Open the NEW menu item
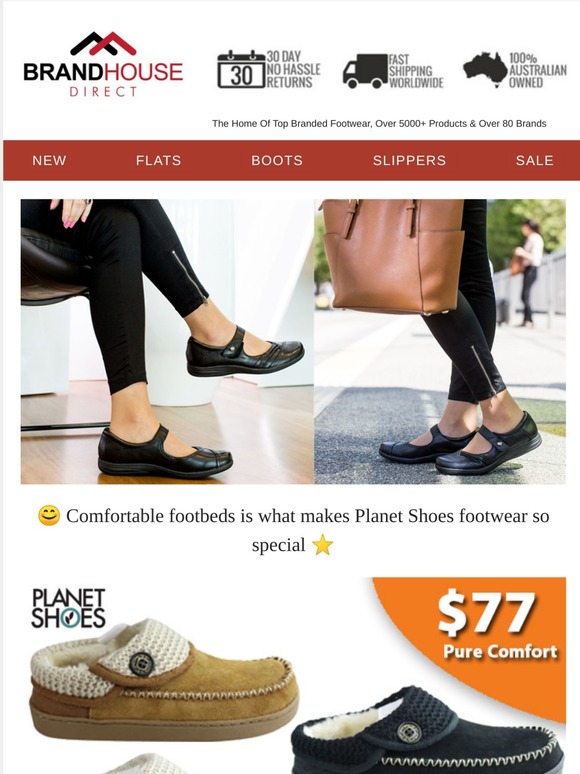 coord(49,160)
